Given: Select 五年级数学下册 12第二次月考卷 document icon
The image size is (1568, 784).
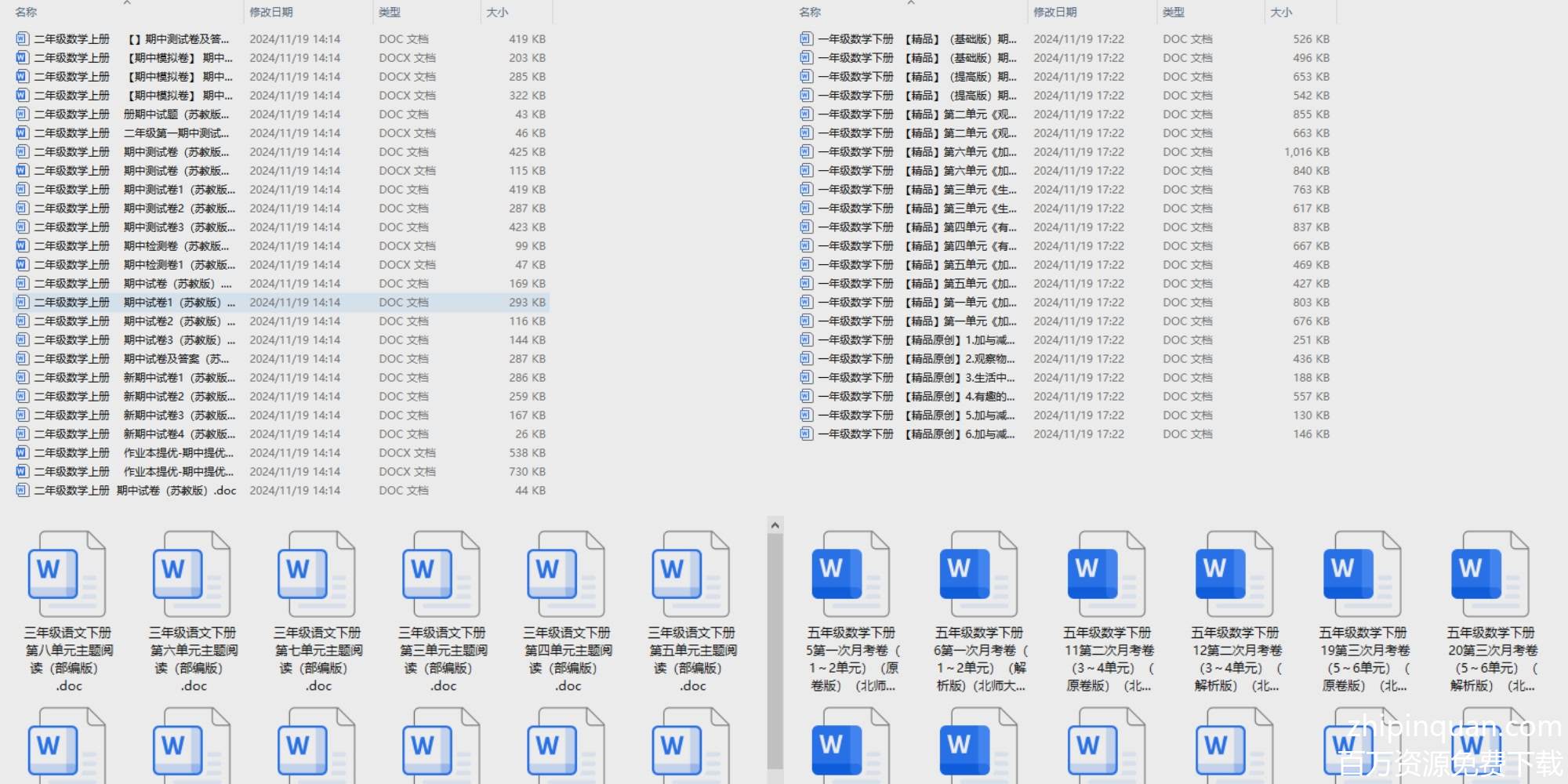Looking at the screenshot, I should pos(1233,574).
